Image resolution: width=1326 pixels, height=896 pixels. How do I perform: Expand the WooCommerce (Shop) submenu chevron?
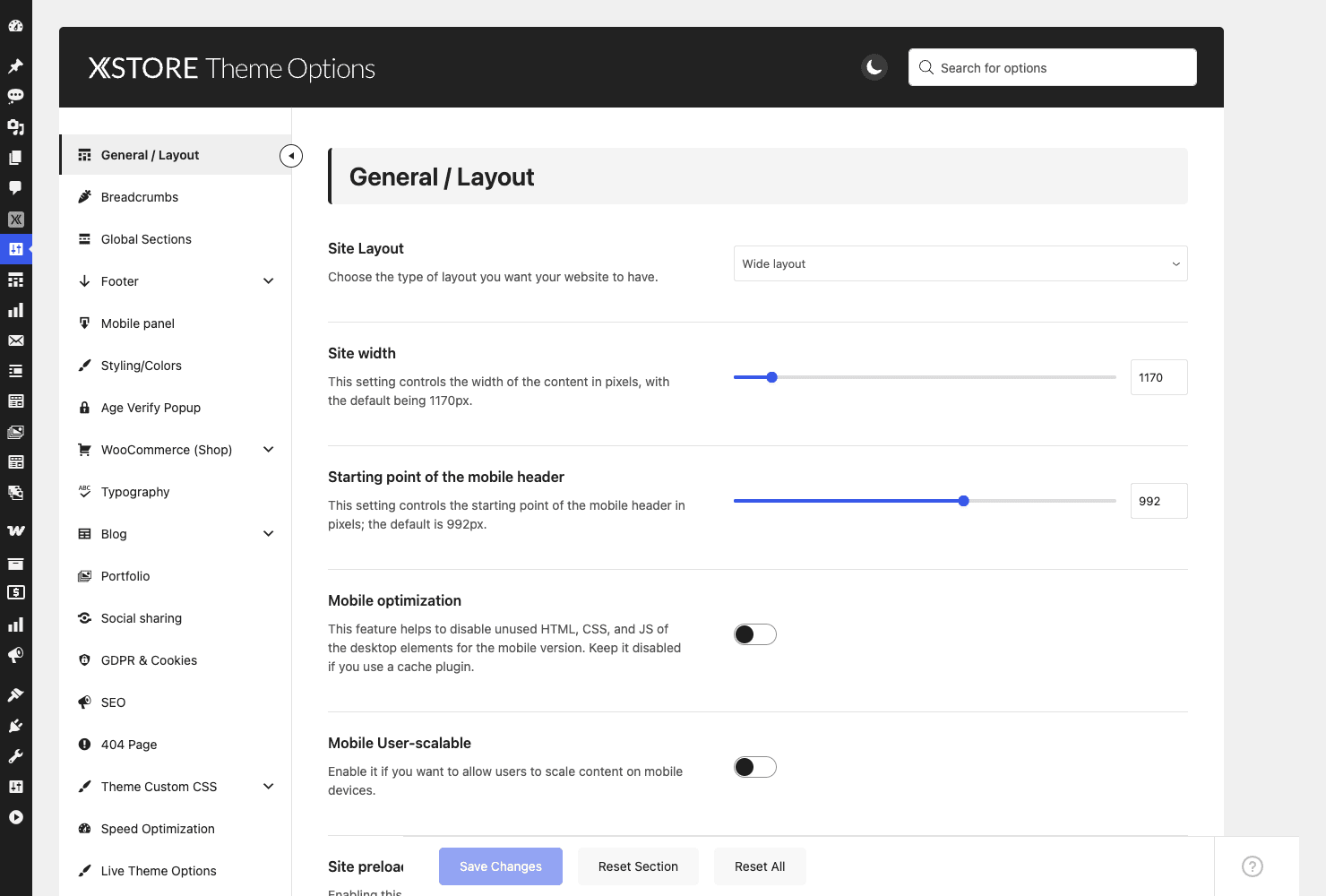(268, 450)
